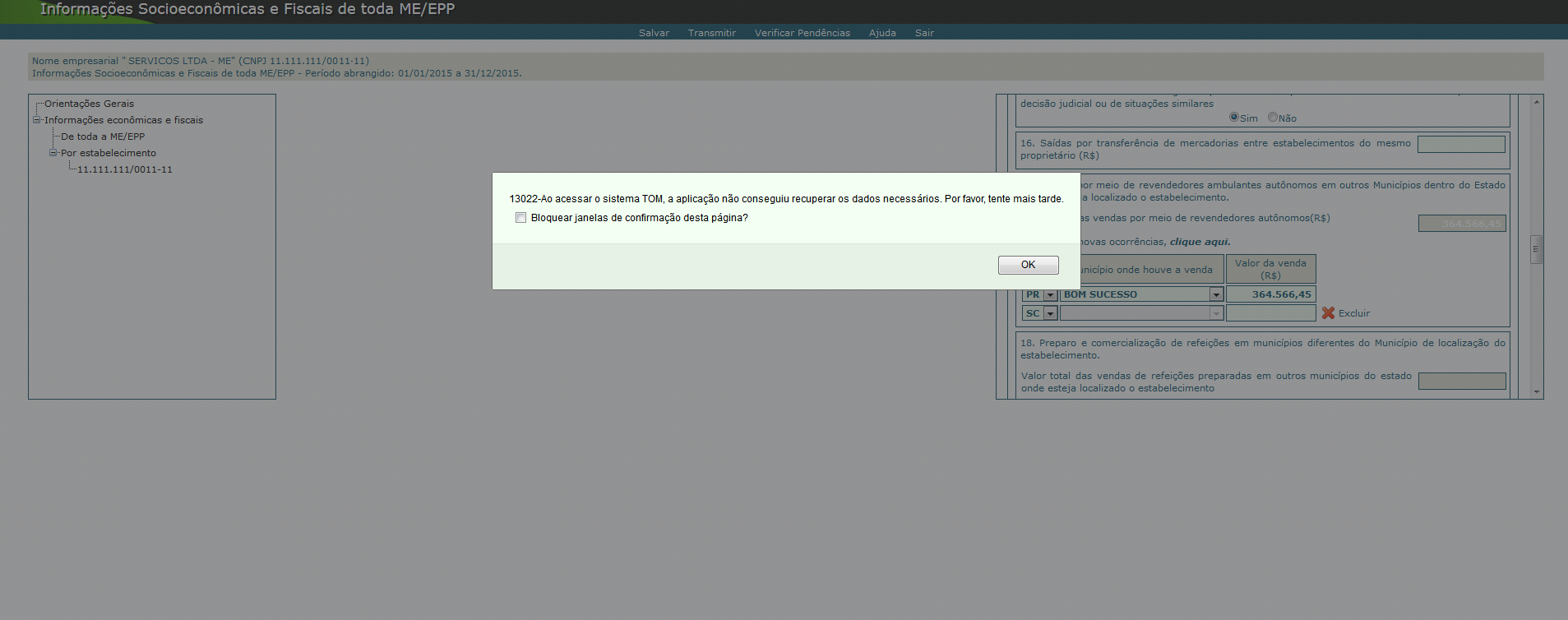Tick 'Bloquear janelas de confirmação' checkbox
The image size is (1568, 620).
click(x=520, y=218)
